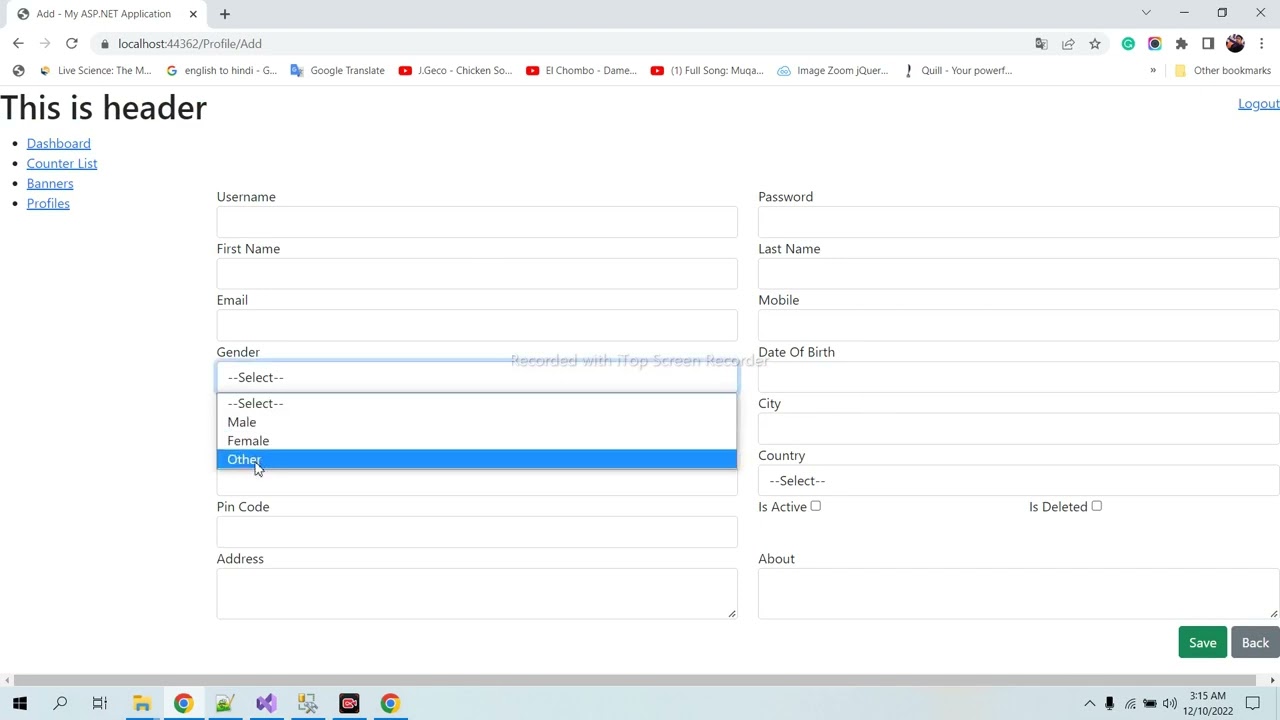Focus the Password field
Image resolution: width=1280 pixels, height=720 pixels.
[1019, 222]
